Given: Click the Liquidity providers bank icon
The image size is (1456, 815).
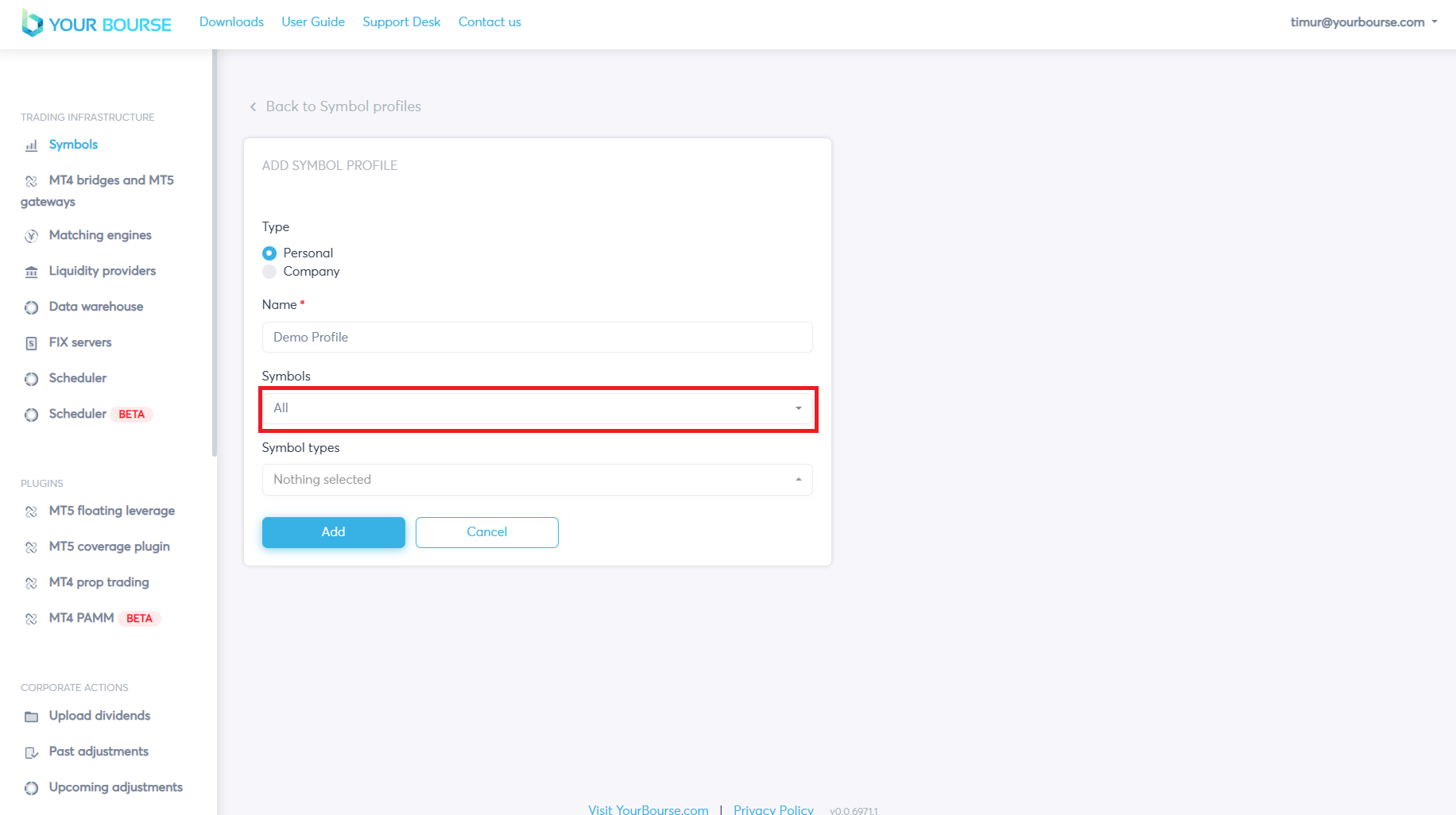Looking at the screenshot, I should point(32,272).
